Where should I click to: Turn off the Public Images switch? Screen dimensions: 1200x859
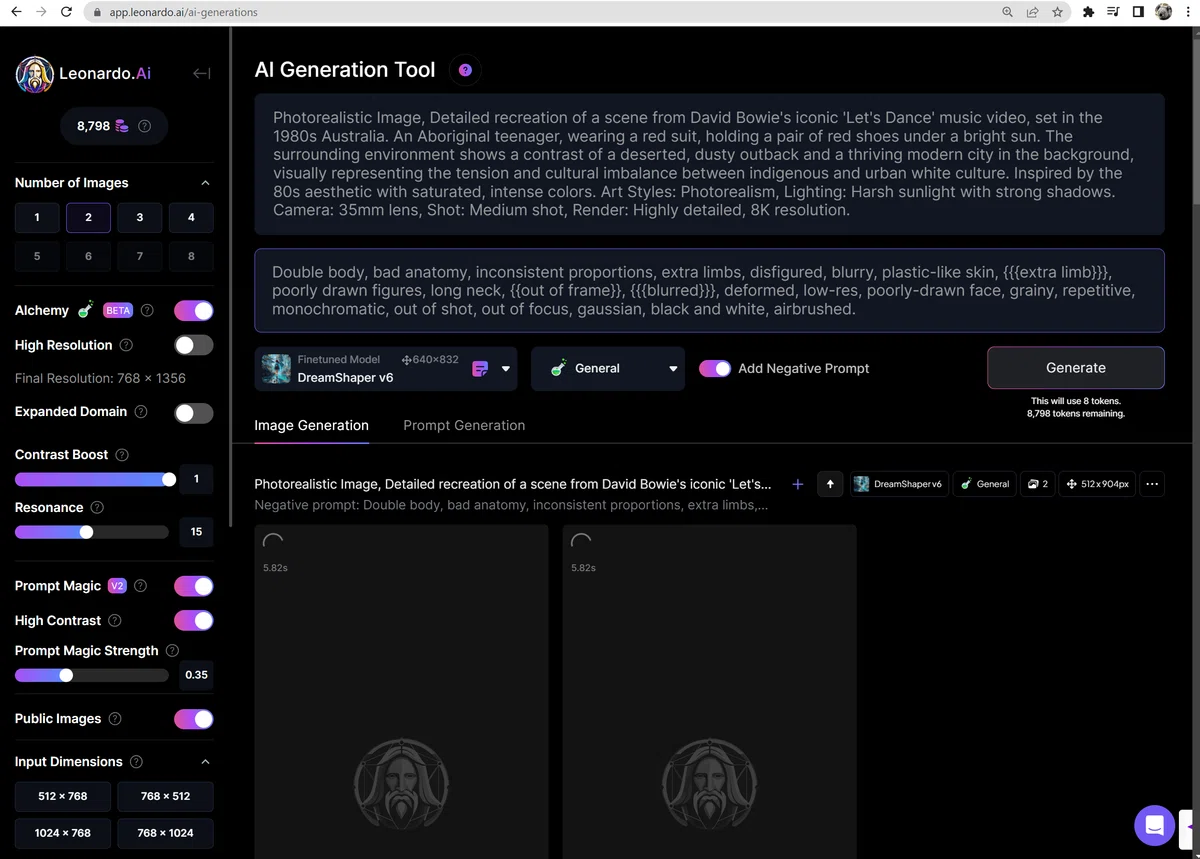point(194,719)
